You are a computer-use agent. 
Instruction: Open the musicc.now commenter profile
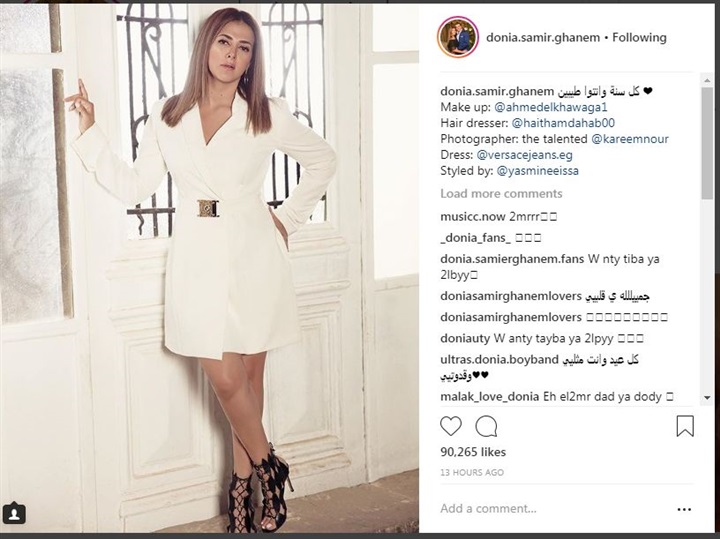473,217
